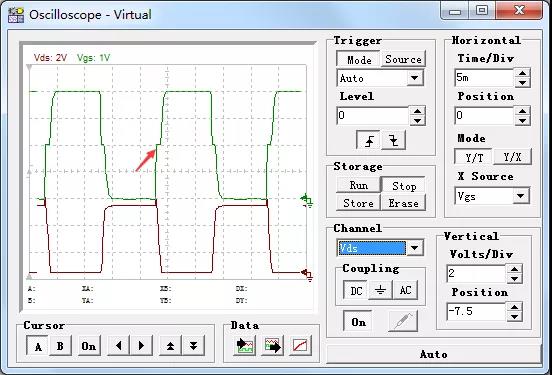Screen dimensions: 552x375
Task: Select AC coupling
Action: click(405, 290)
